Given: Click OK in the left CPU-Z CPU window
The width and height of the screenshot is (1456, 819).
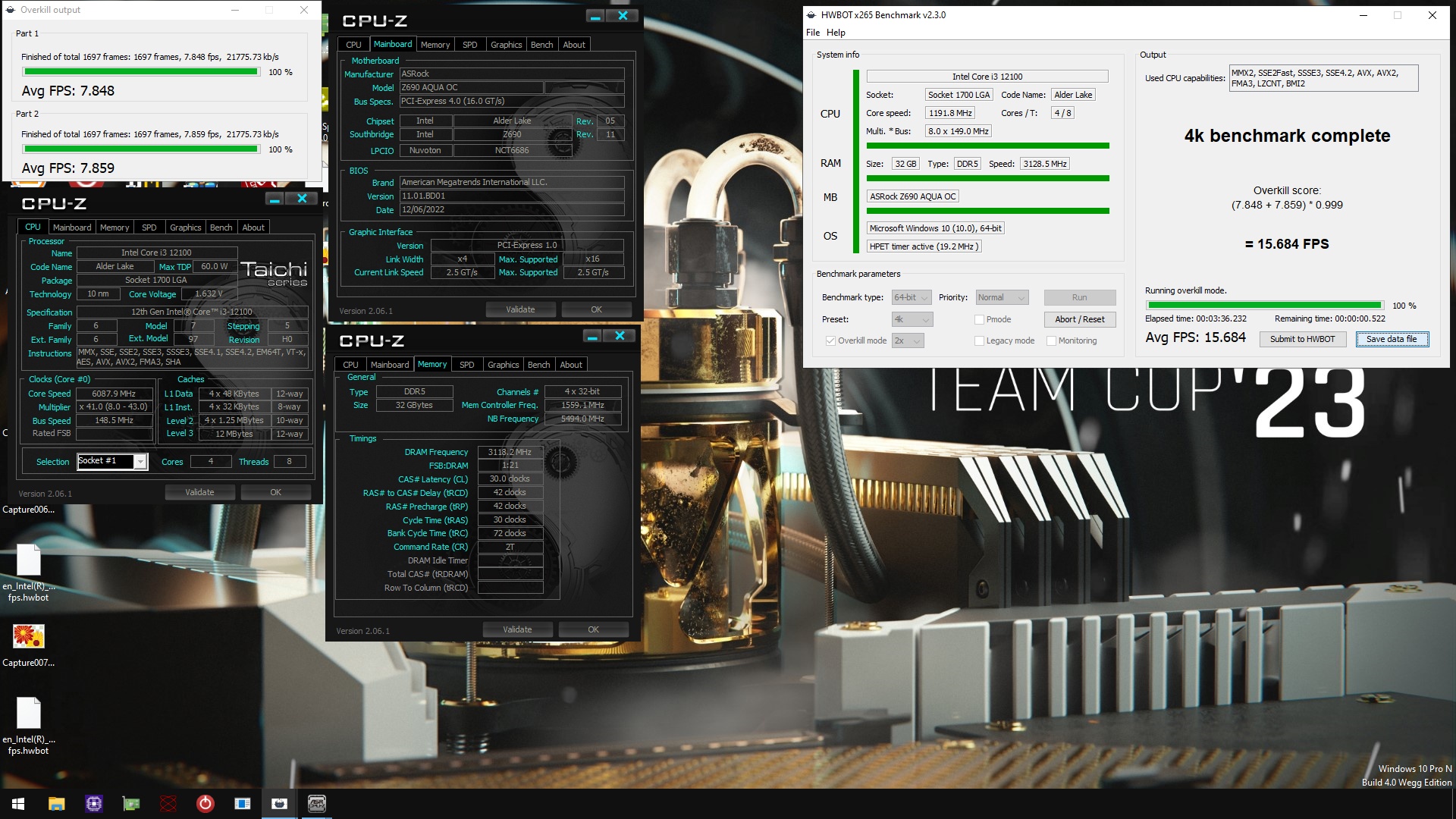Looking at the screenshot, I should point(275,492).
